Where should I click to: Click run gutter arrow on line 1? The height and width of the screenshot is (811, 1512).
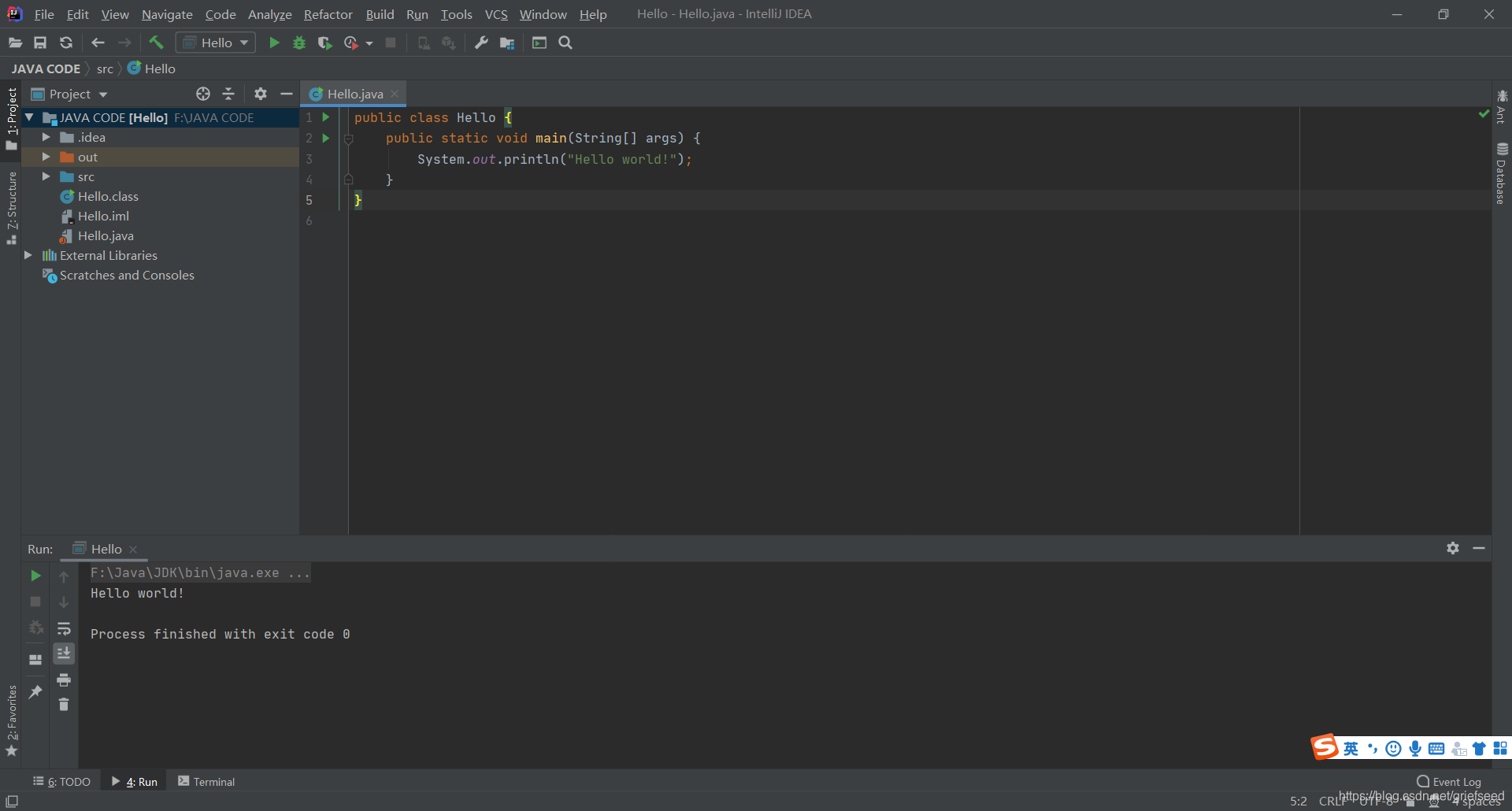tap(325, 117)
